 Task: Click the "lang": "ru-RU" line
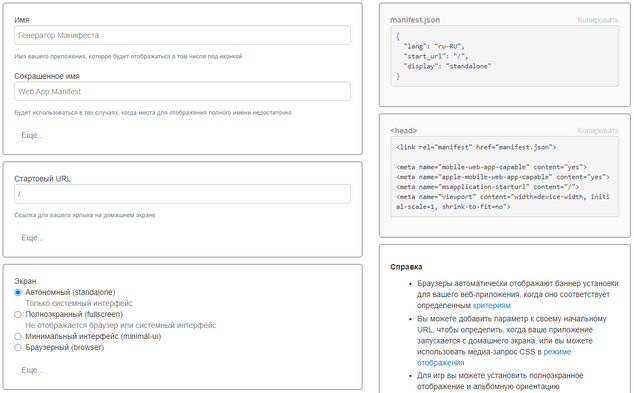coord(434,46)
